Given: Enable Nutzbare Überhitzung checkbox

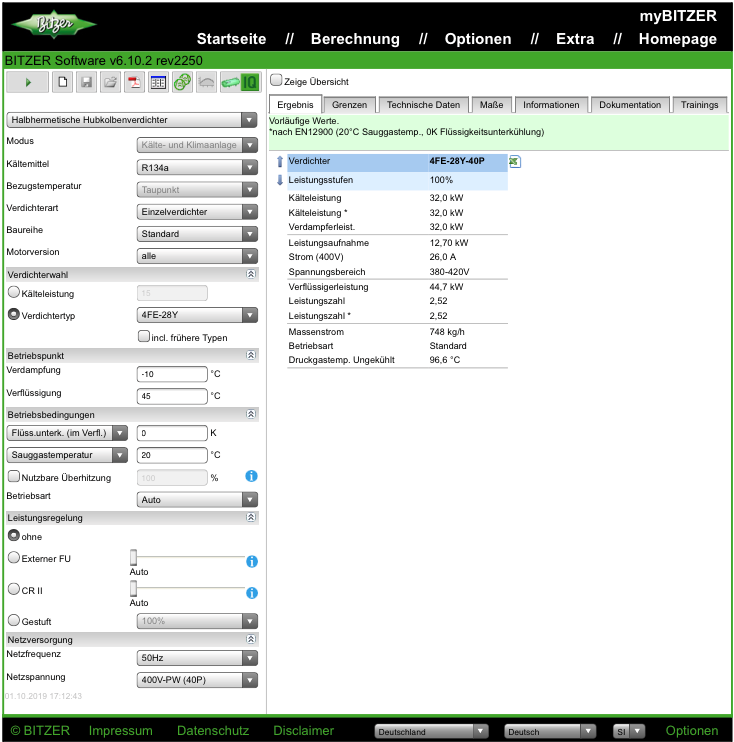Looking at the screenshot, I should pyautogui.click(x=14, y=476).
